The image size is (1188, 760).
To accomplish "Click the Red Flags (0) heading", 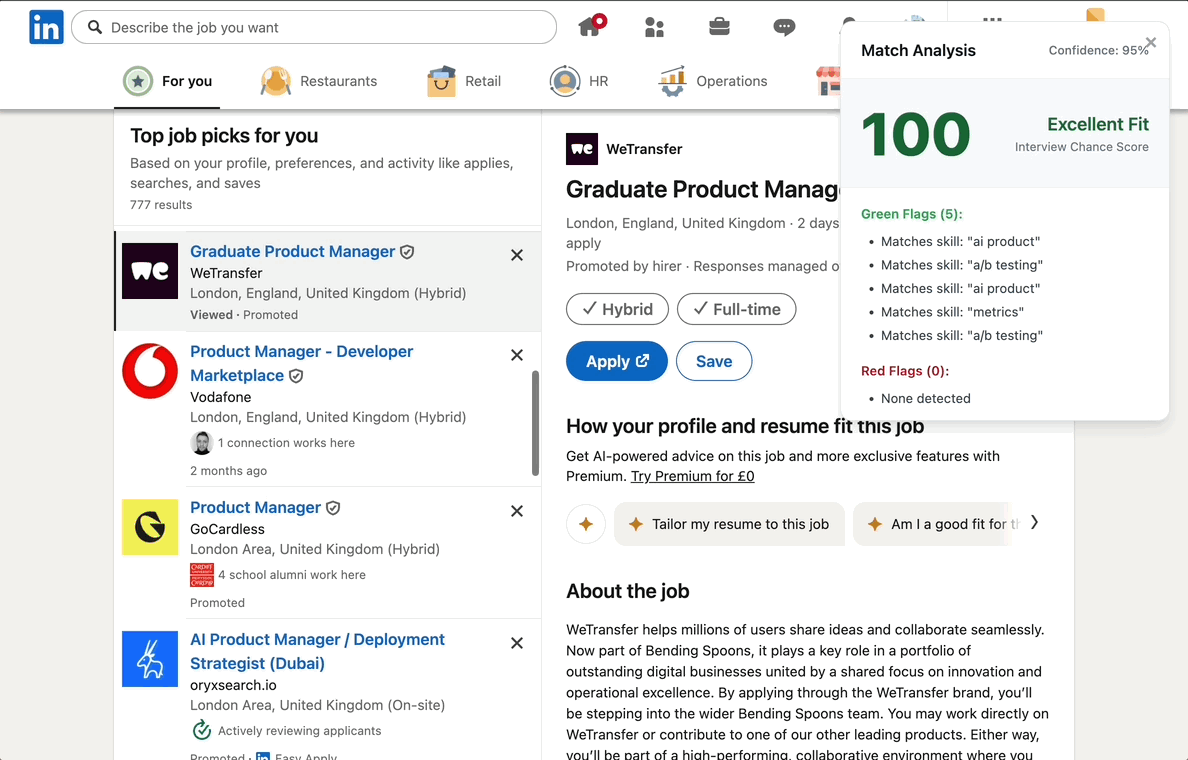I will point(905,371).
